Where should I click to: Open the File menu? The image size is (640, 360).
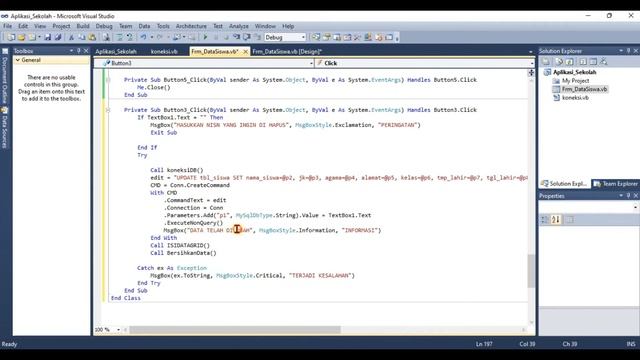point(7,26)
